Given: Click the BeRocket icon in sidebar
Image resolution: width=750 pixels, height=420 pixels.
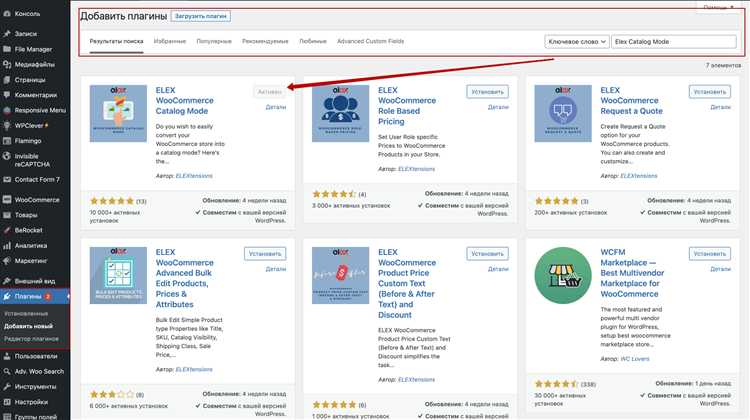Looking at the screenshot, I should (x=7, y=231).
